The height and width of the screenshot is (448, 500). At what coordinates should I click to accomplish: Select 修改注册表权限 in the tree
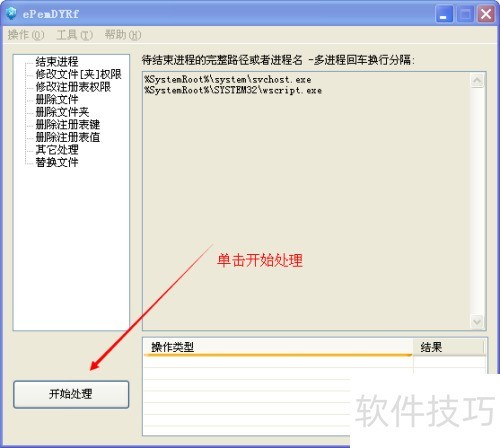[x=73, y=87]
